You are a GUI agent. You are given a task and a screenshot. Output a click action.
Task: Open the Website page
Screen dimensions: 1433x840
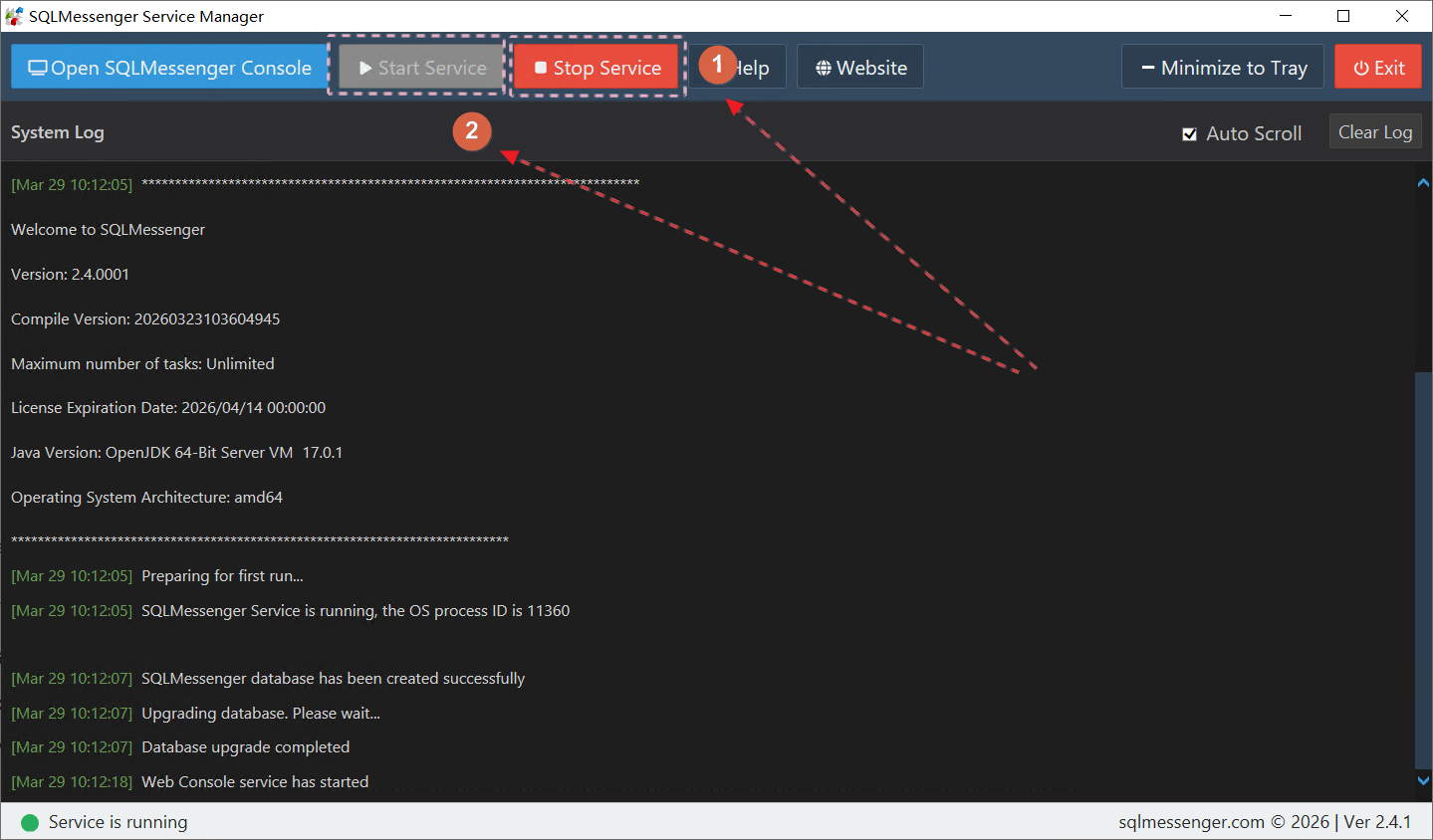click(x=859, y=67)
